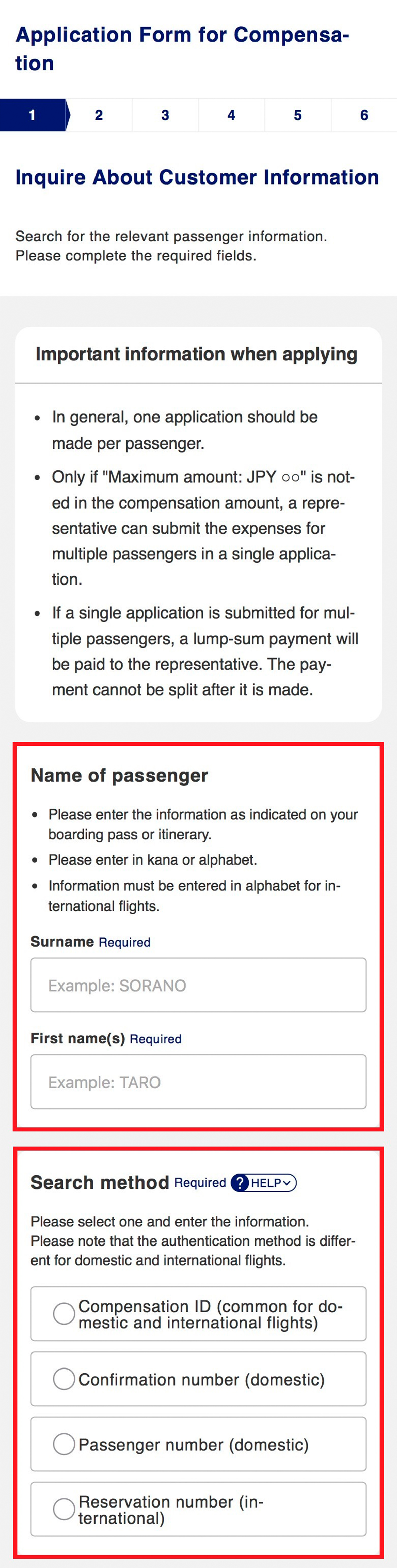Pick the Reservation number (international) radio option
This screenshot has width=397, height=1568.
64,1509
